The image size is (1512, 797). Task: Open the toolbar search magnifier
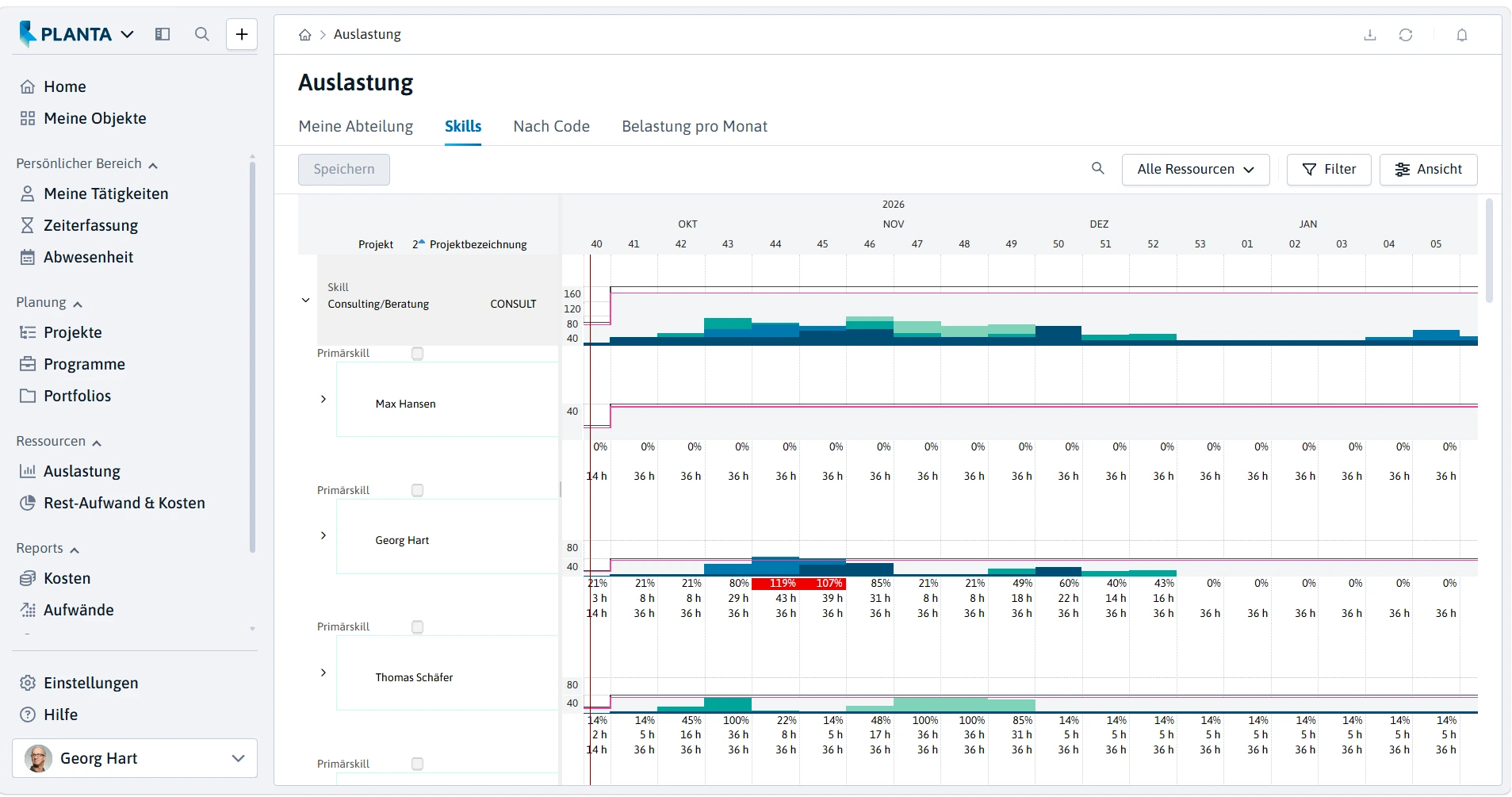[1098, 168]
